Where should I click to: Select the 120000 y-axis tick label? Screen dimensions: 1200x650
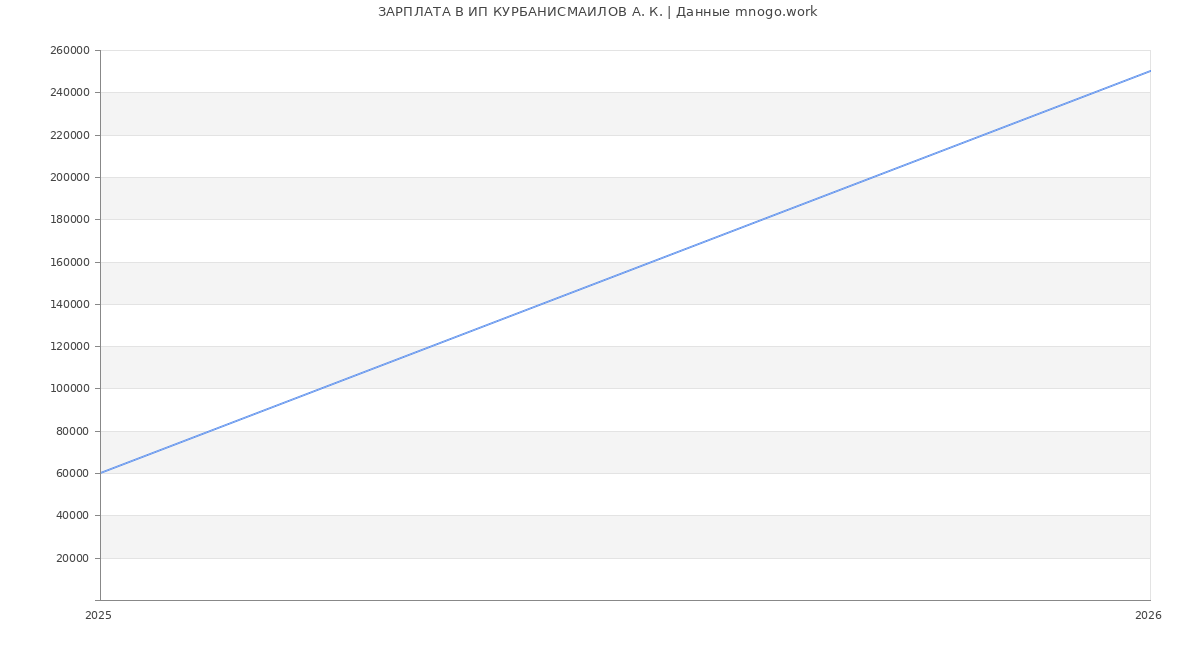pyautogui.click(x=69, y=346)
